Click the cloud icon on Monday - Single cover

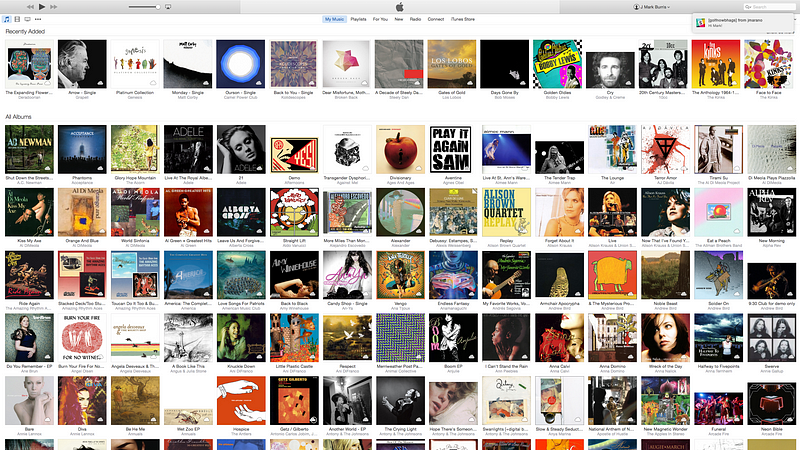(206, 83)
